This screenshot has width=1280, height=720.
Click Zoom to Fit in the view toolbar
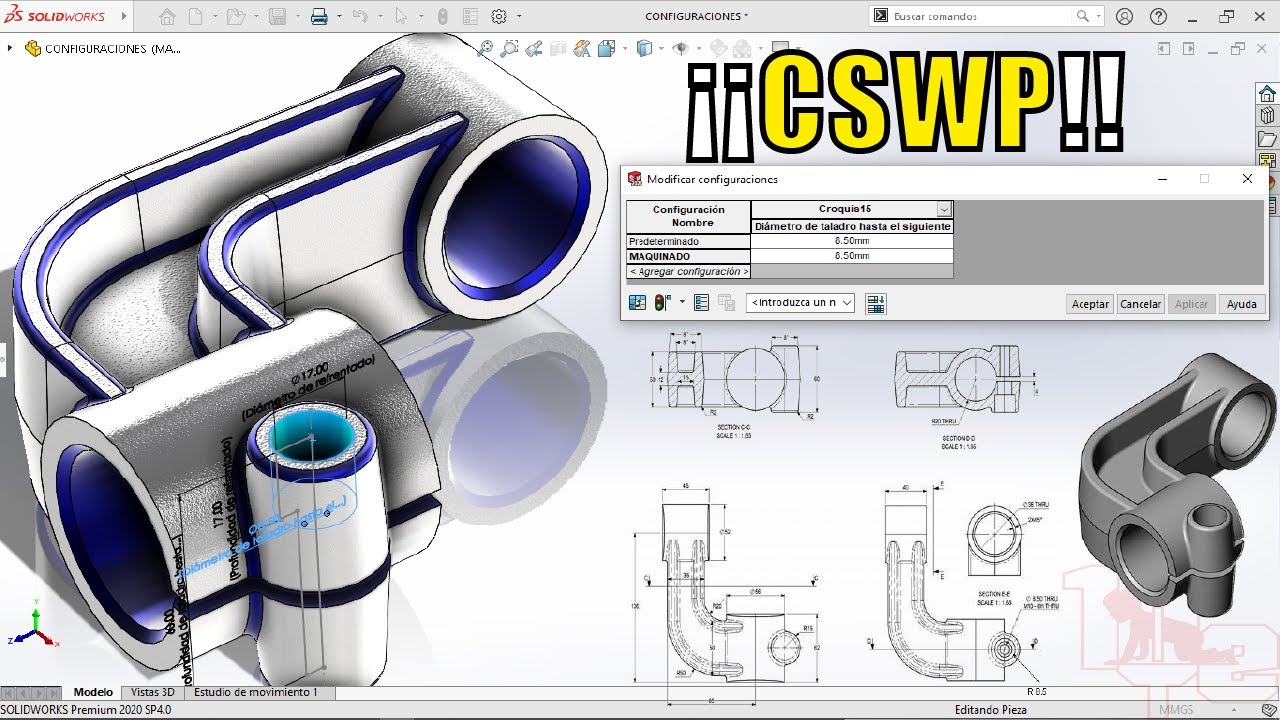pos(485,48)
